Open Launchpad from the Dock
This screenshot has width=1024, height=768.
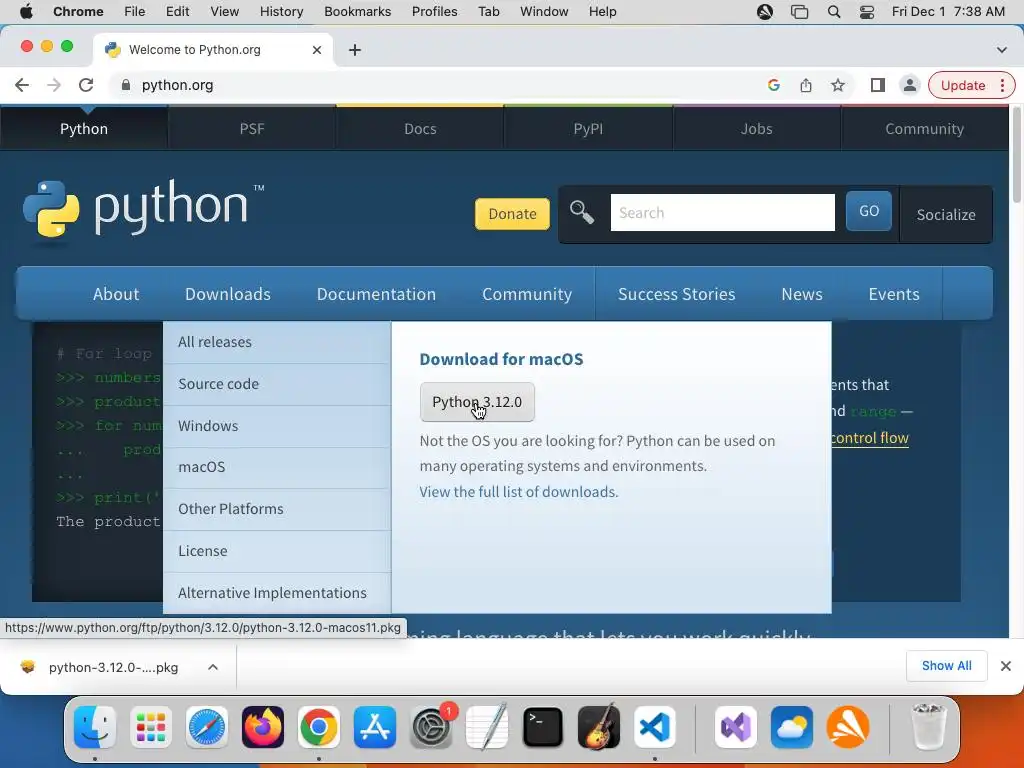[x=151, y=727]
